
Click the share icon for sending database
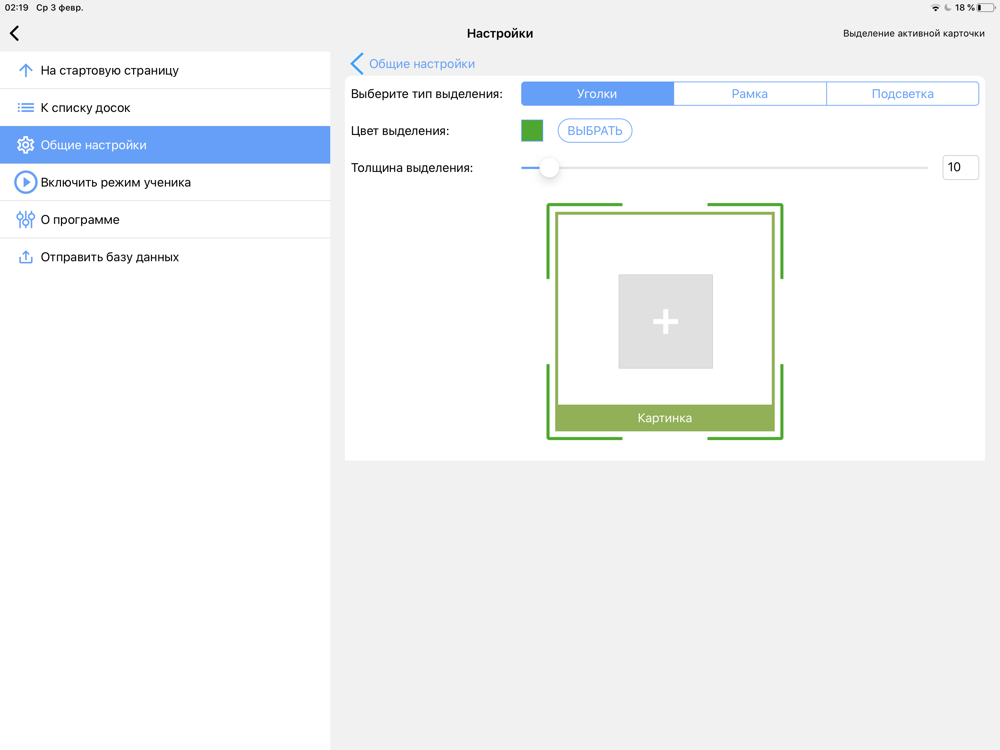[x=25, y=257]
